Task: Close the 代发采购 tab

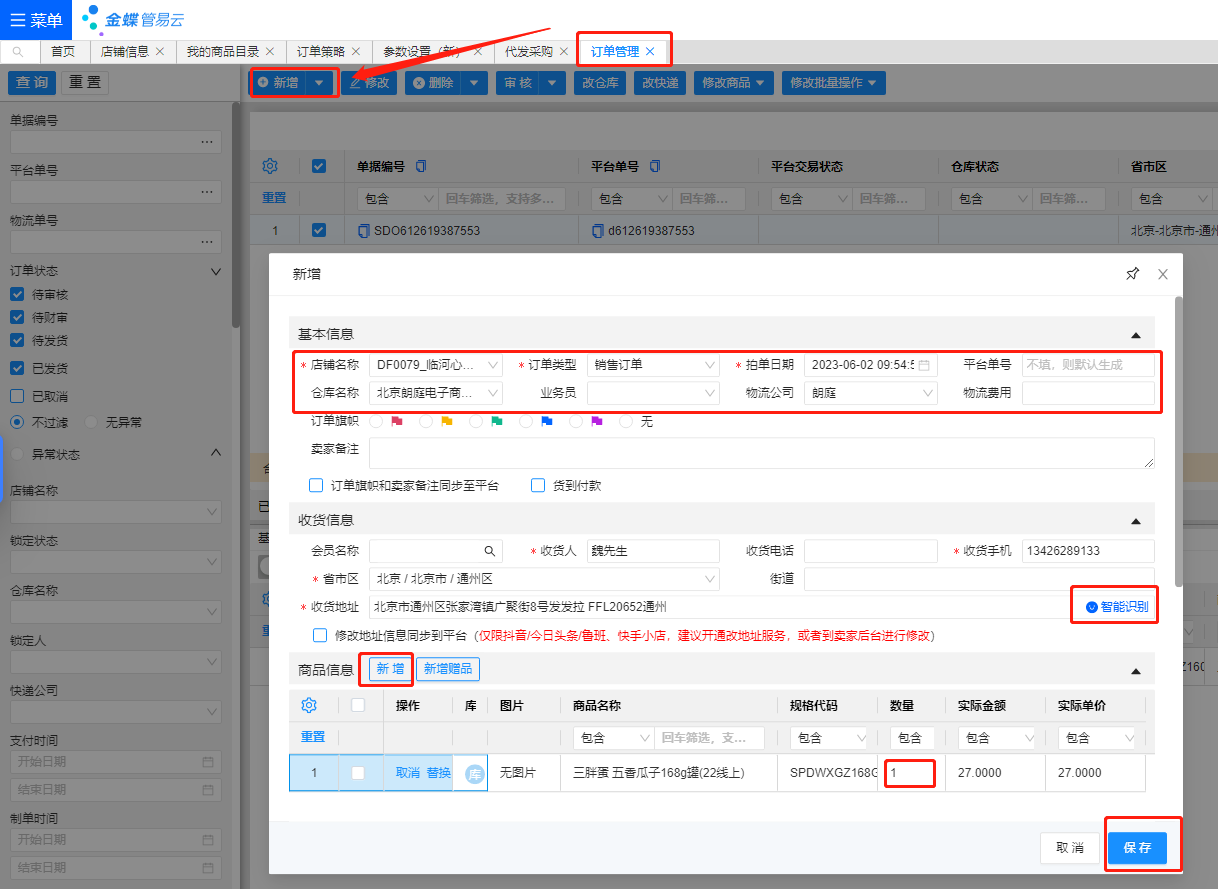Action: click(x=564, y=52)
